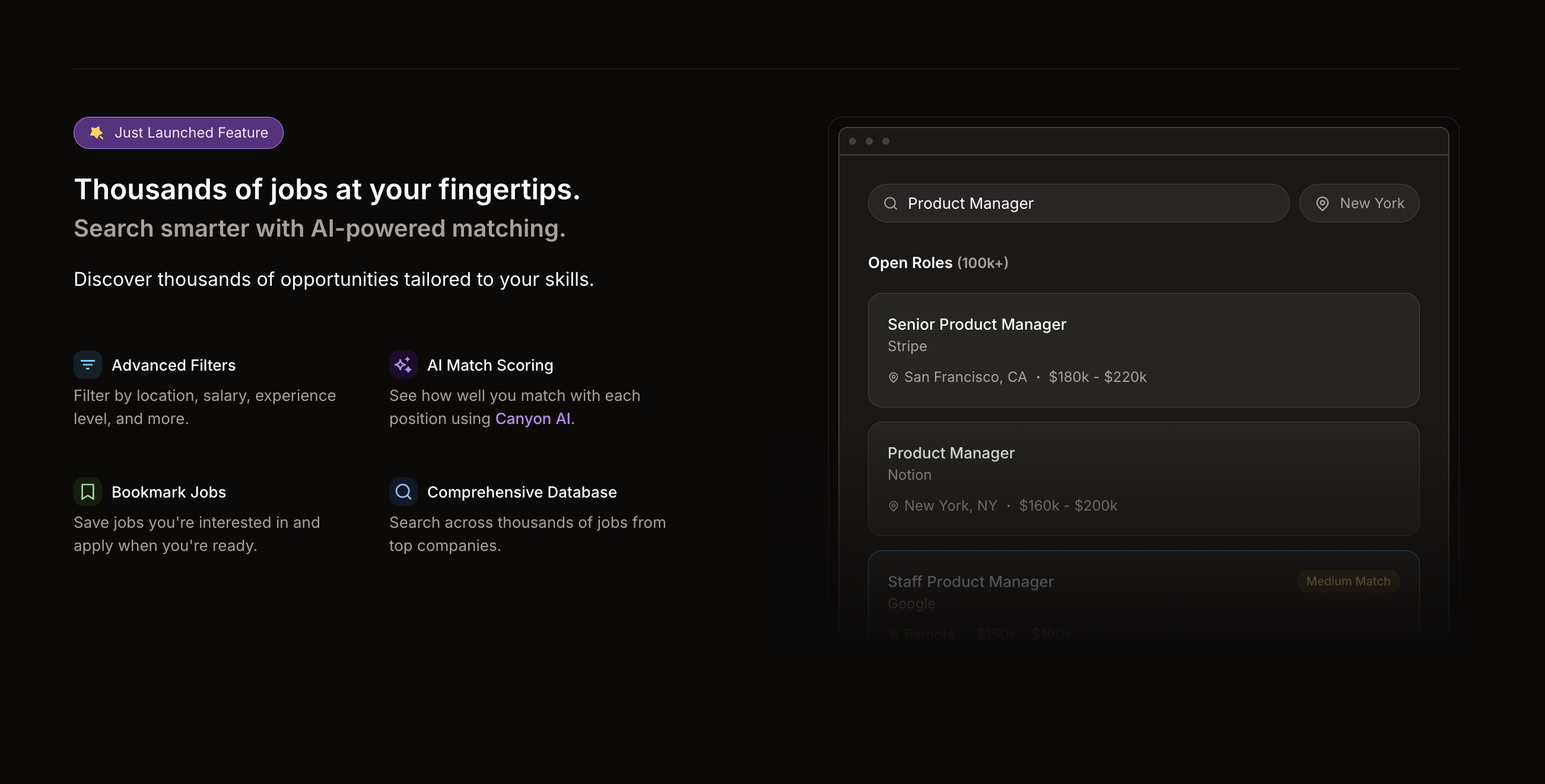Click the star icon in launch badge
The image size is (1545, 784).
click(97, 132)
